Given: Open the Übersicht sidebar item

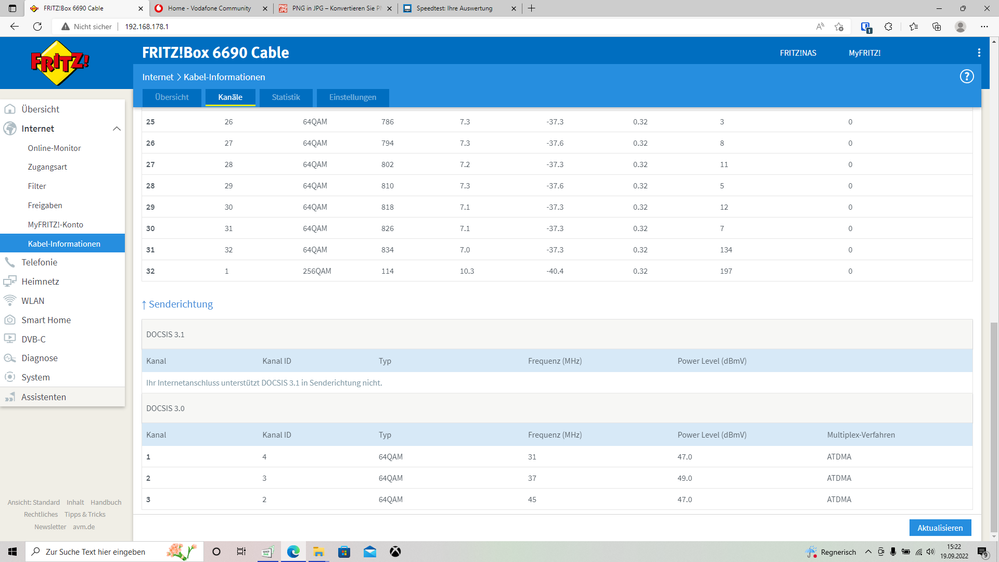Looking at the screenshot, I should click(40, 109).
